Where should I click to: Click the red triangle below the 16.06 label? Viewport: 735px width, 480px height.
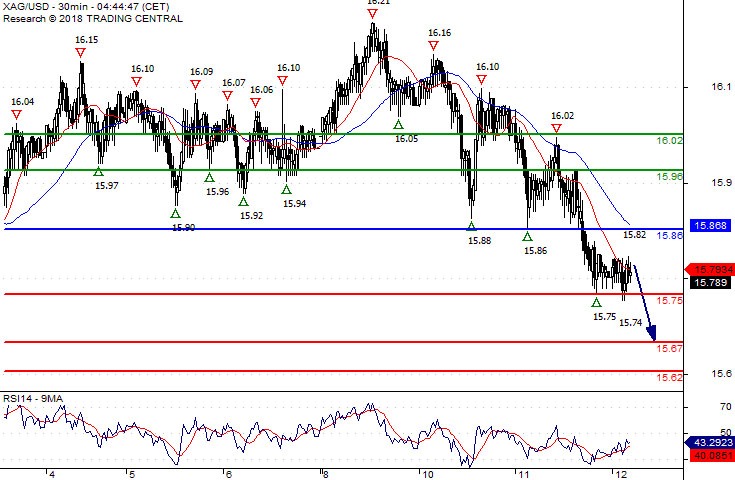[x=255, y=103]
